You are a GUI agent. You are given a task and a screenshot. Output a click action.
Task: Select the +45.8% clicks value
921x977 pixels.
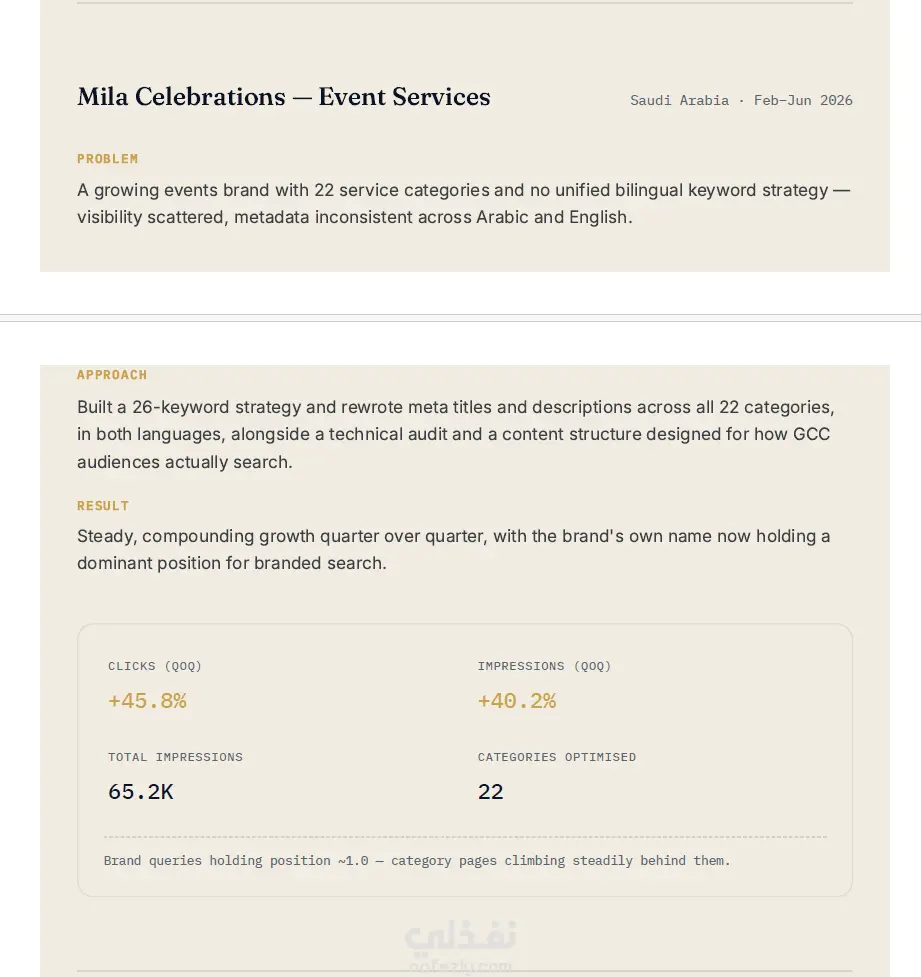coord(147,701)
